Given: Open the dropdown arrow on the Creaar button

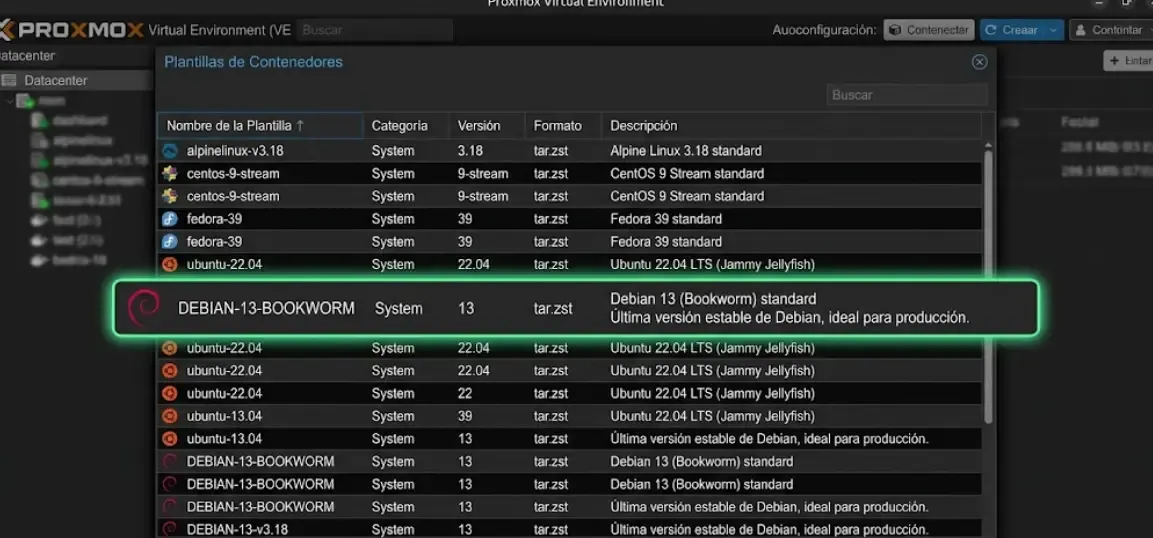Looking at the screenshot, I should pos(1054,30).
